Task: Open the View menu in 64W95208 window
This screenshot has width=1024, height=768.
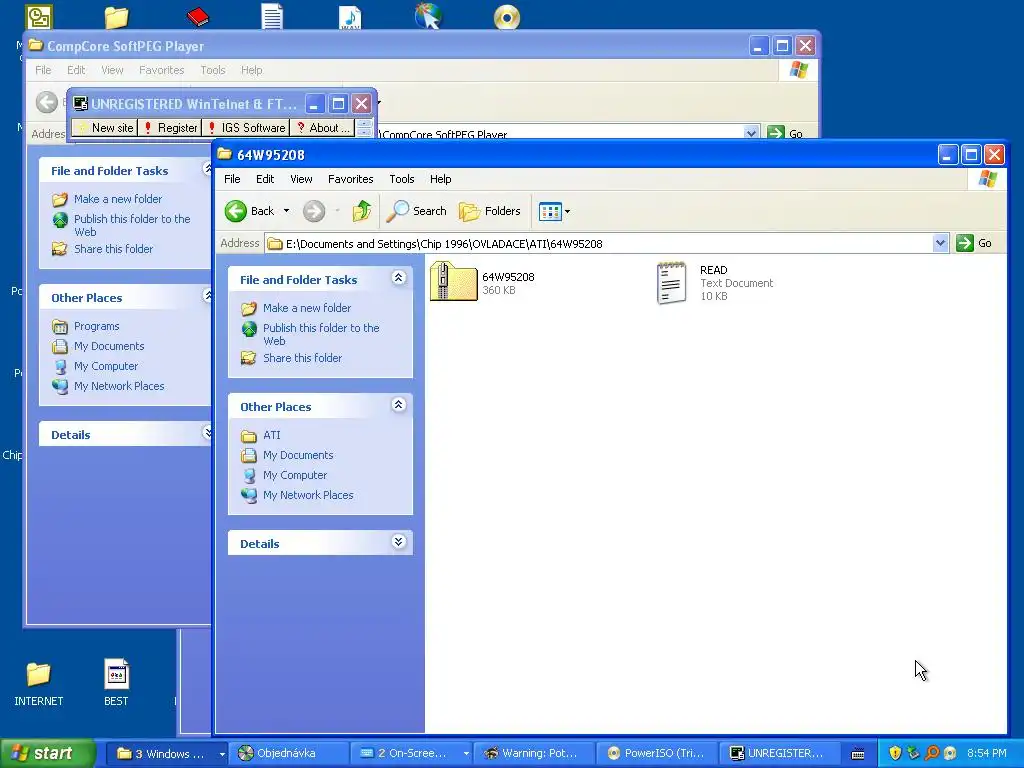Action: 301,179
